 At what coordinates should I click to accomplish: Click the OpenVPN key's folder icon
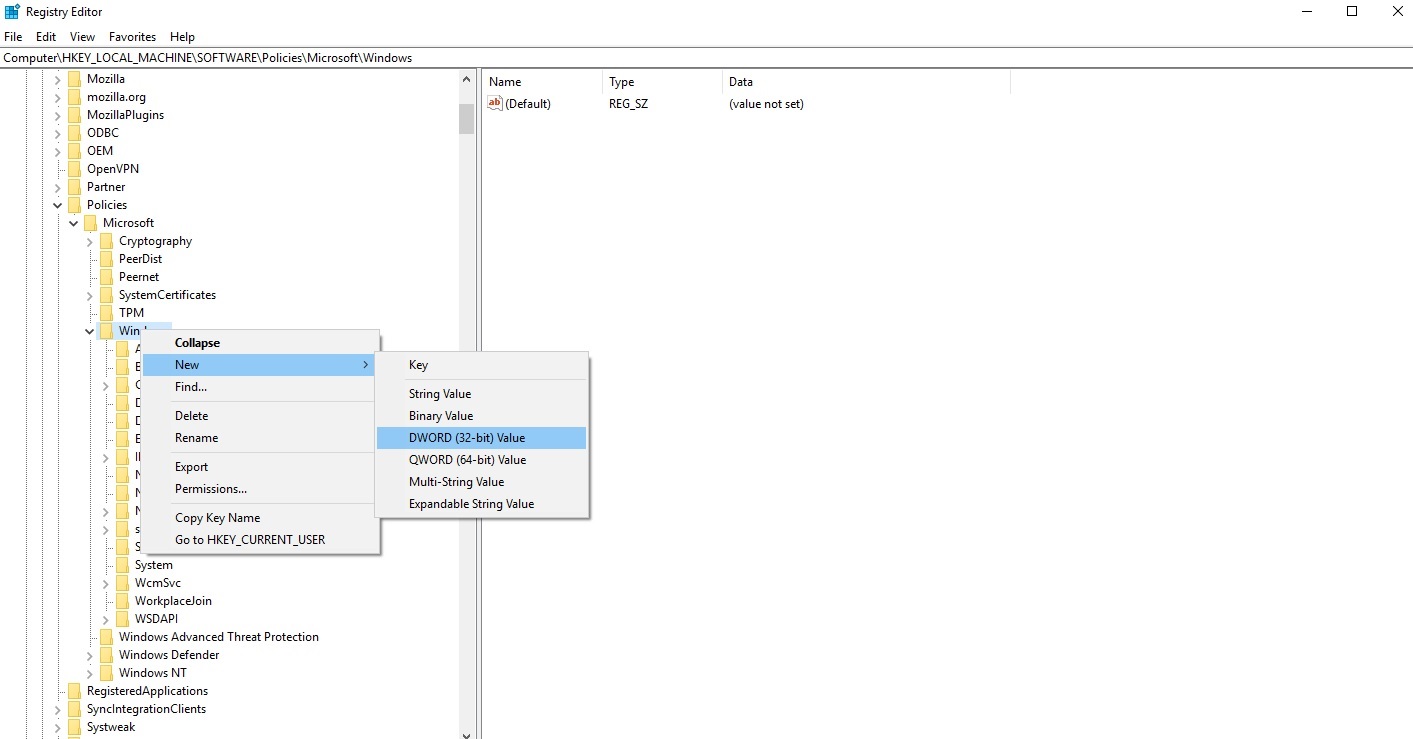tap(75, 168)
